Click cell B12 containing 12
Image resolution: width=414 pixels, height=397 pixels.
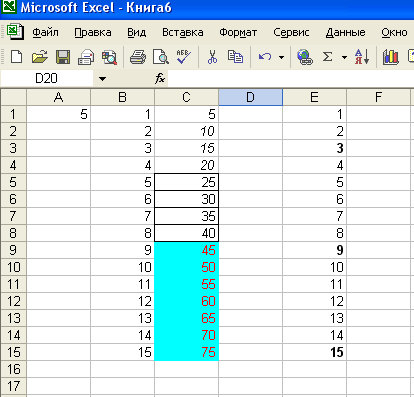click(x=122, y=301)
